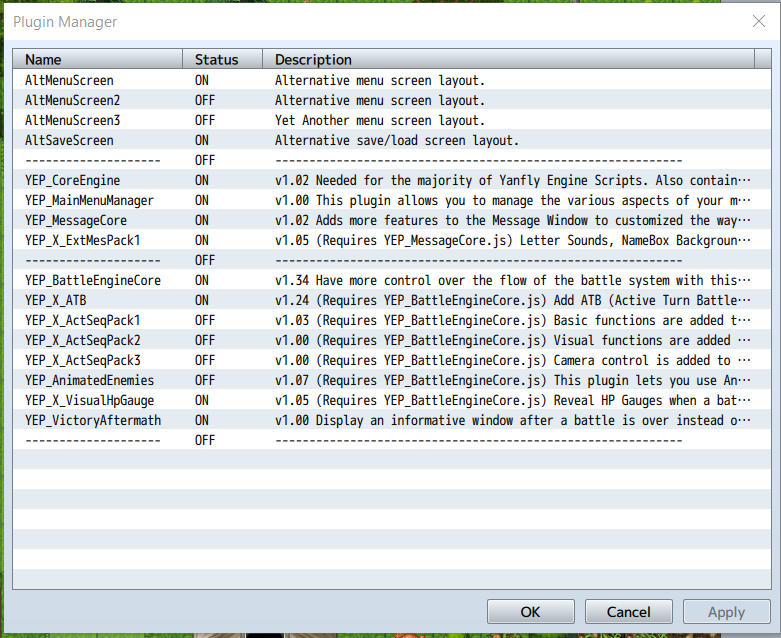Select the AltMenuScreen plugin row
The image size is (781, 638).
click(392, 80)
